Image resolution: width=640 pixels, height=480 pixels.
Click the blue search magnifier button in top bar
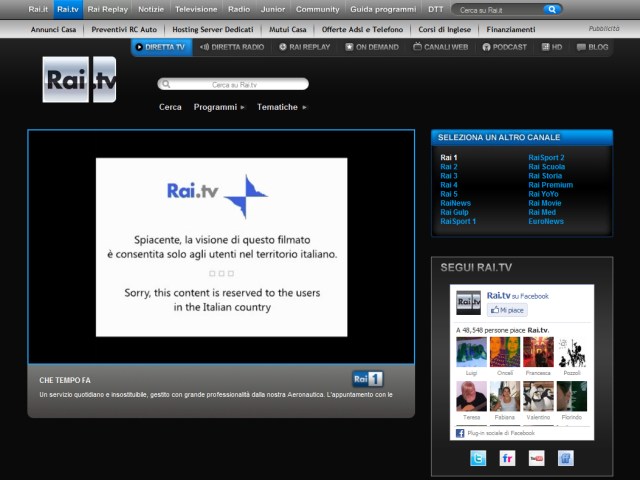(x=552, y=9)
